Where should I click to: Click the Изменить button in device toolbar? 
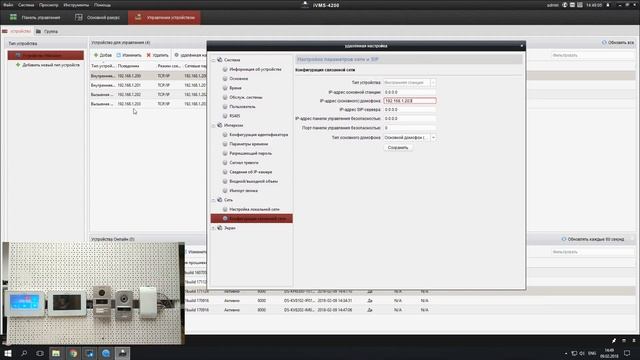point(129,55)
